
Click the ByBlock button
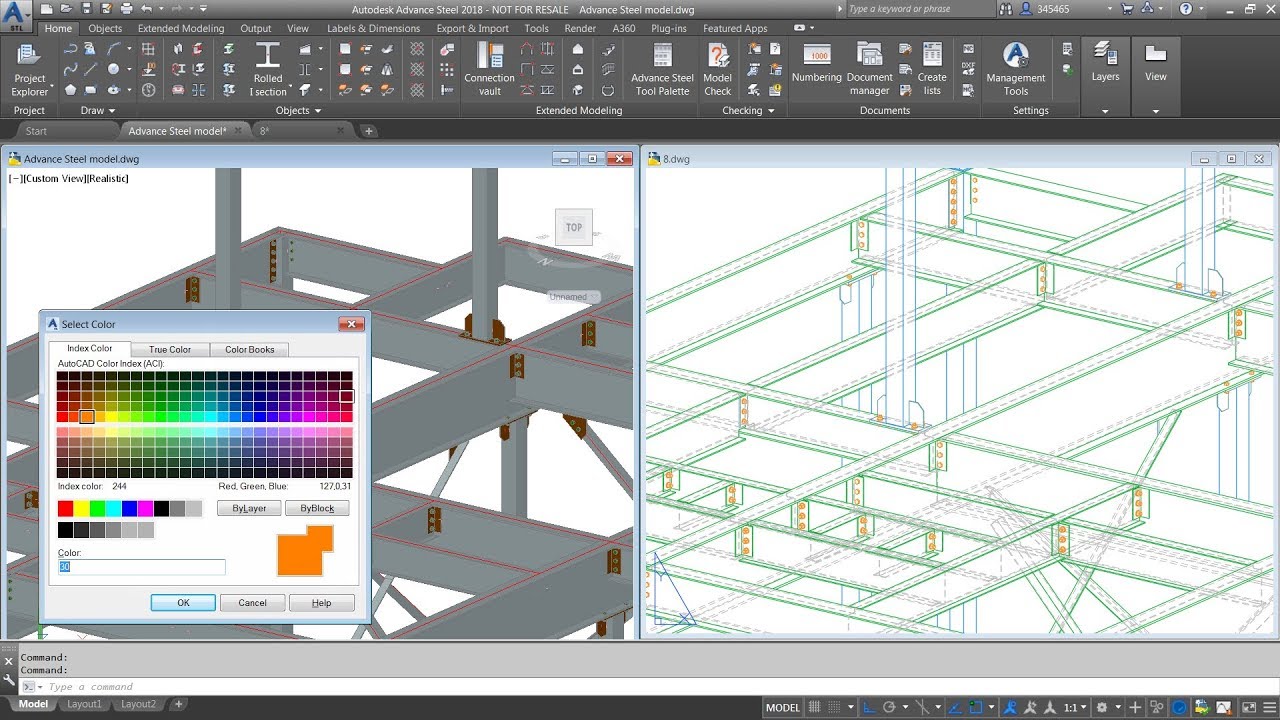(317, 508)
